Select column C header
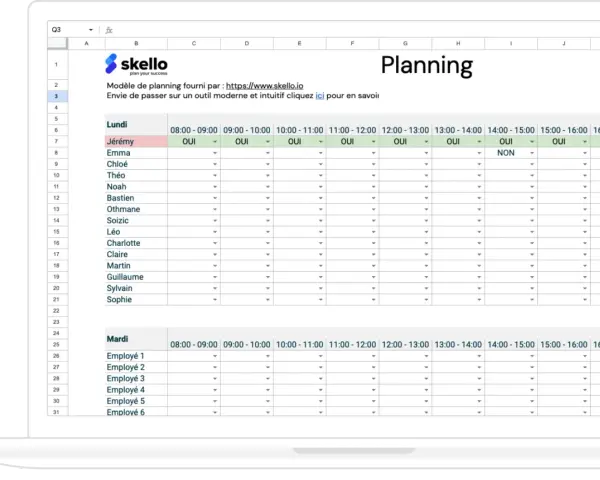 click(x=194, y=43)
